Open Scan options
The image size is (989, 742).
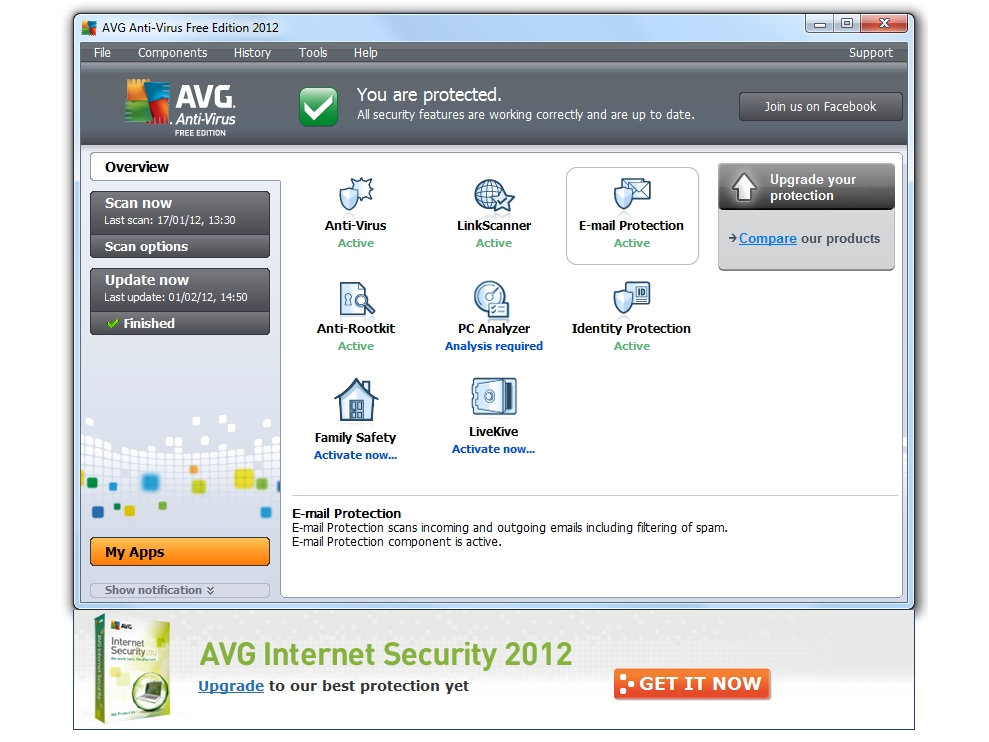coord(180,247)
